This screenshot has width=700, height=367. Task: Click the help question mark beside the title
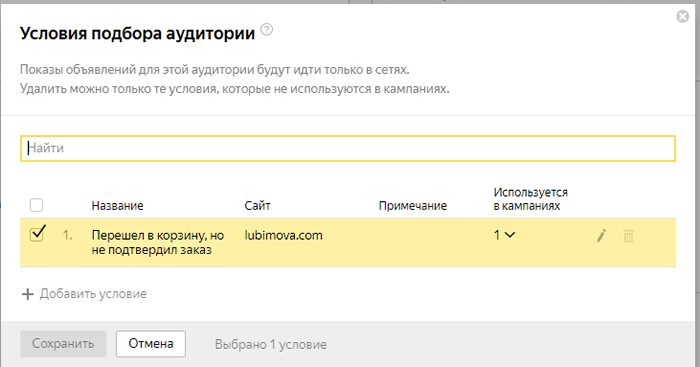pyautogui.click(x=267, y=30)
